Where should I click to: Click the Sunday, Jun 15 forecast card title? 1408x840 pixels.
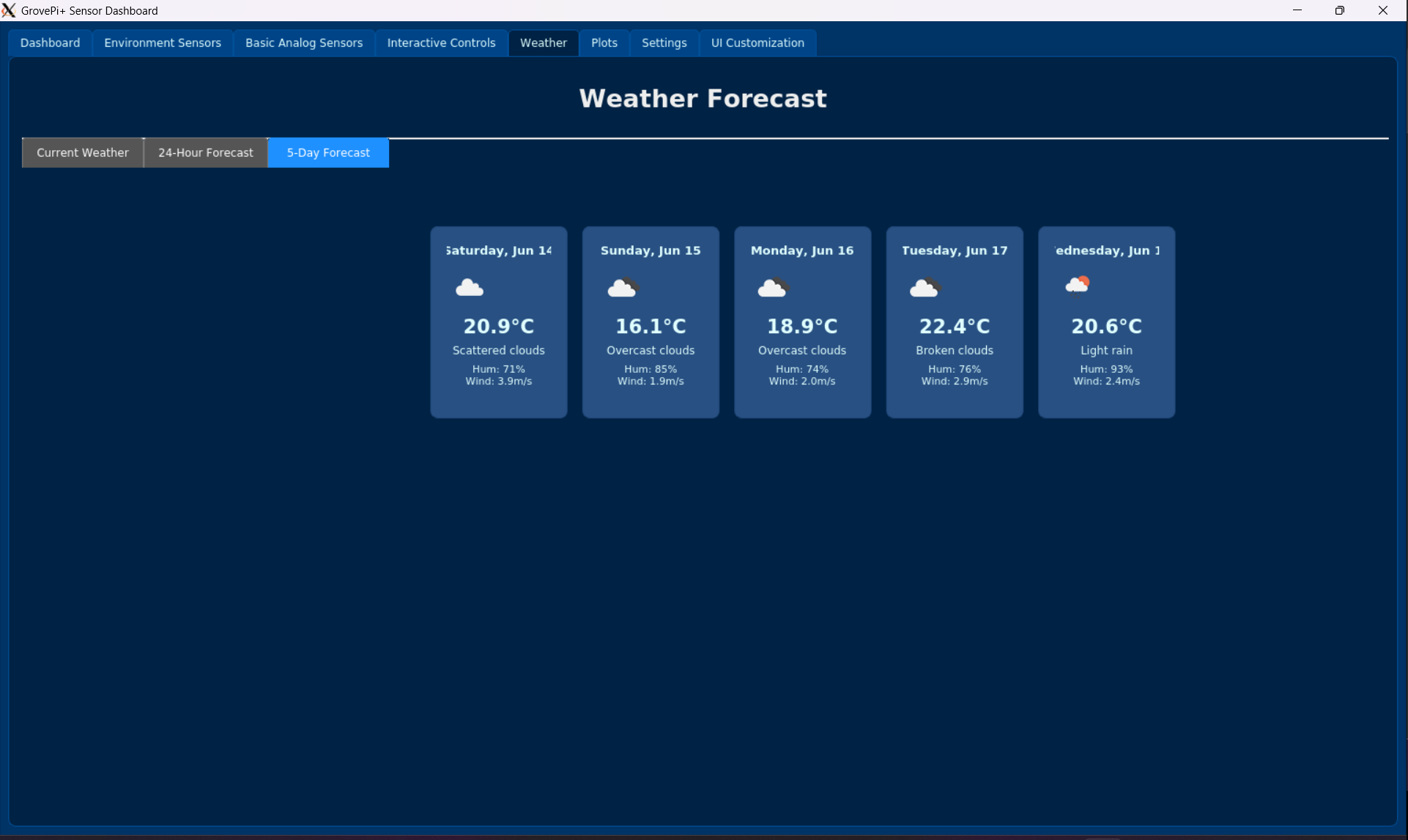tap(651, 250)
